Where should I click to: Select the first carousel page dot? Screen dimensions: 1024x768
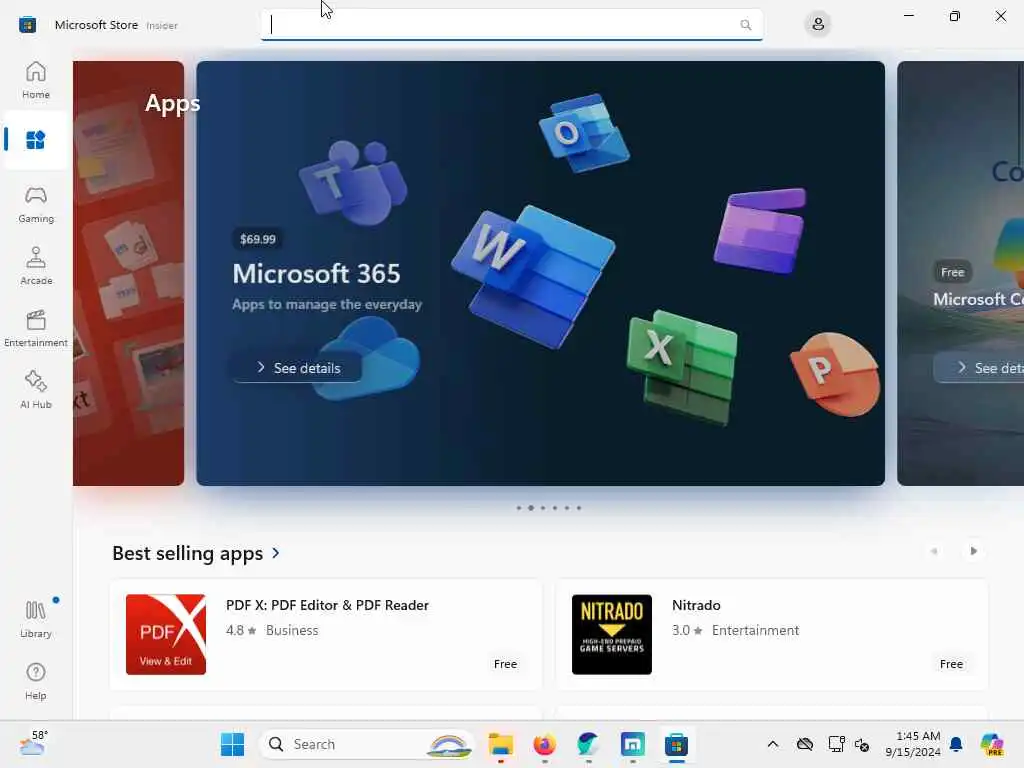pos(519,507)
